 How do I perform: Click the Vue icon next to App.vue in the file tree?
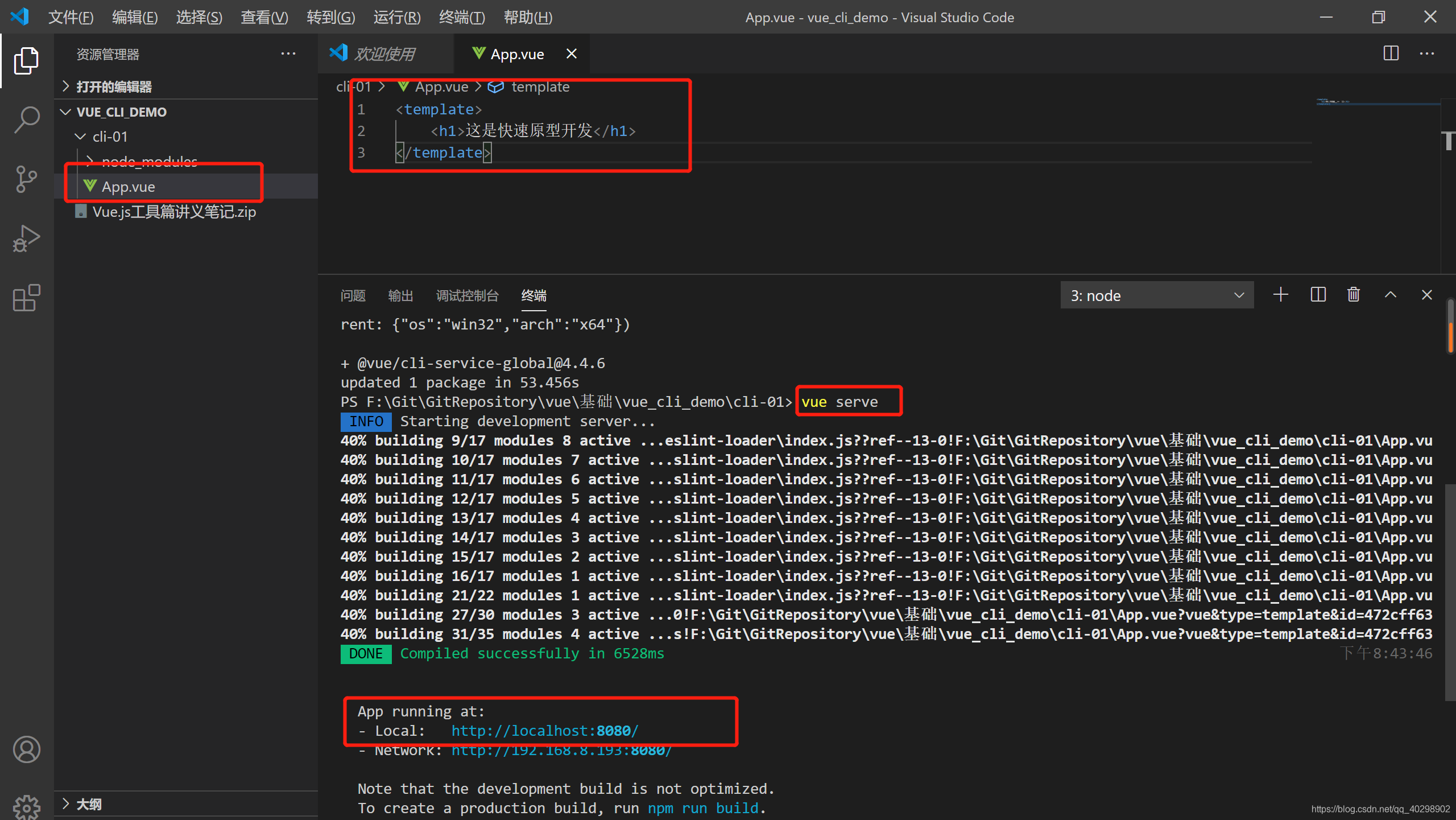tap(89, 186)
